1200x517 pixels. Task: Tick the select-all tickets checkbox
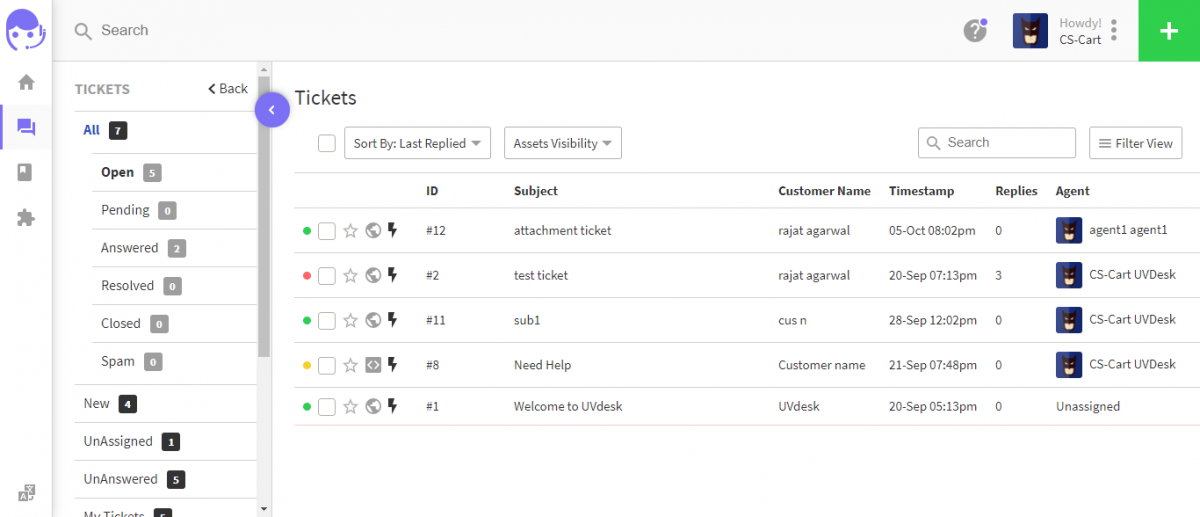(x=327, y=143)
